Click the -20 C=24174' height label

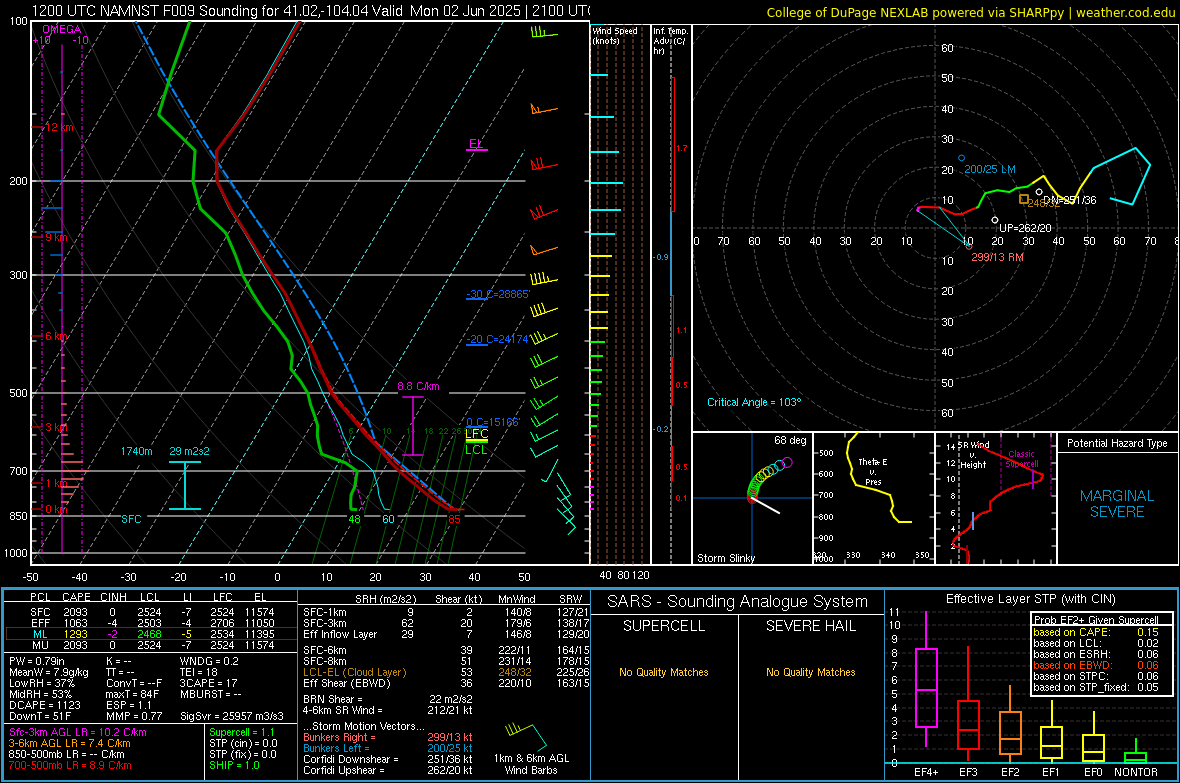[497, 340]
